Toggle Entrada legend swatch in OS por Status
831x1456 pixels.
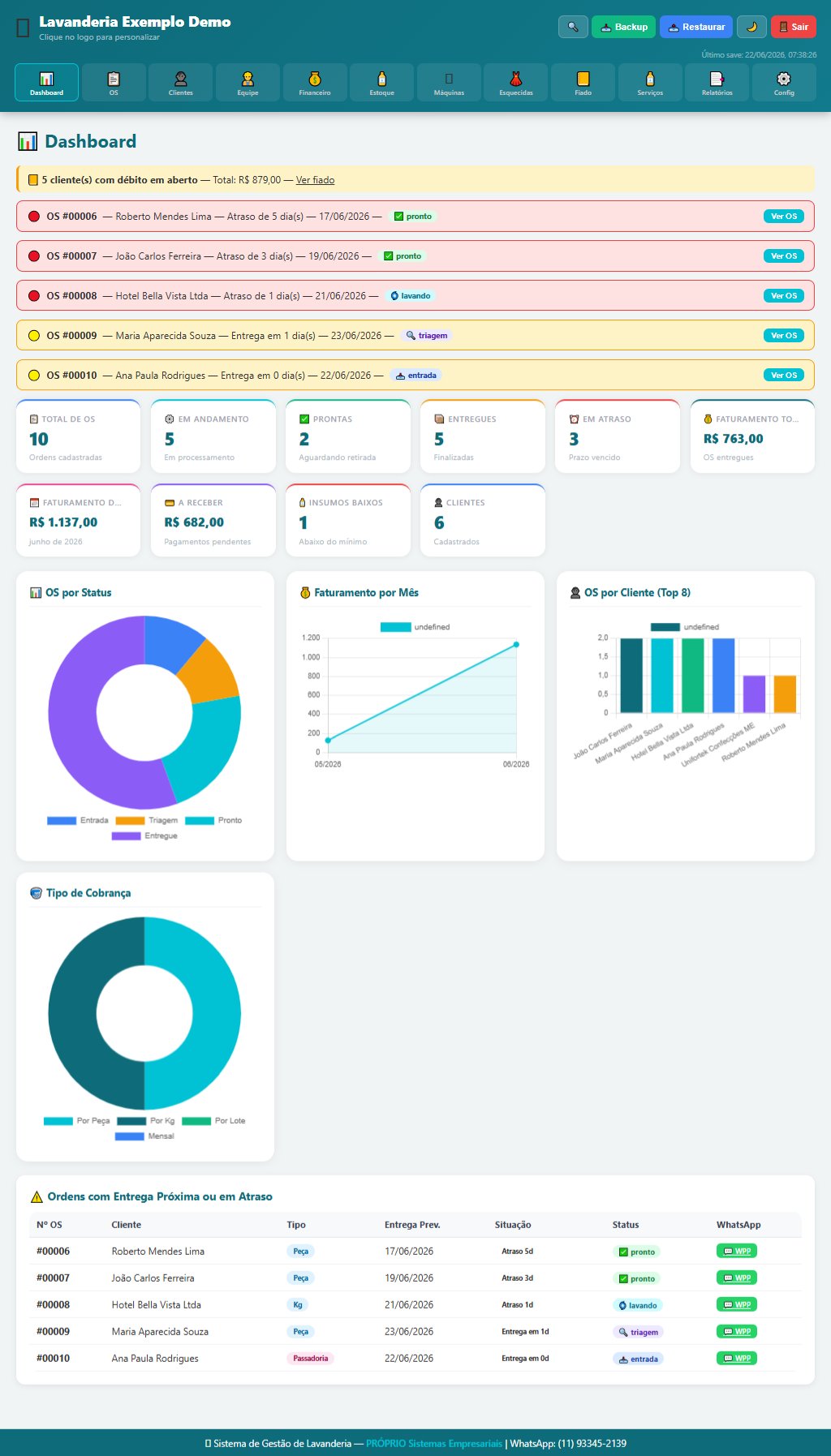[62, 821]
